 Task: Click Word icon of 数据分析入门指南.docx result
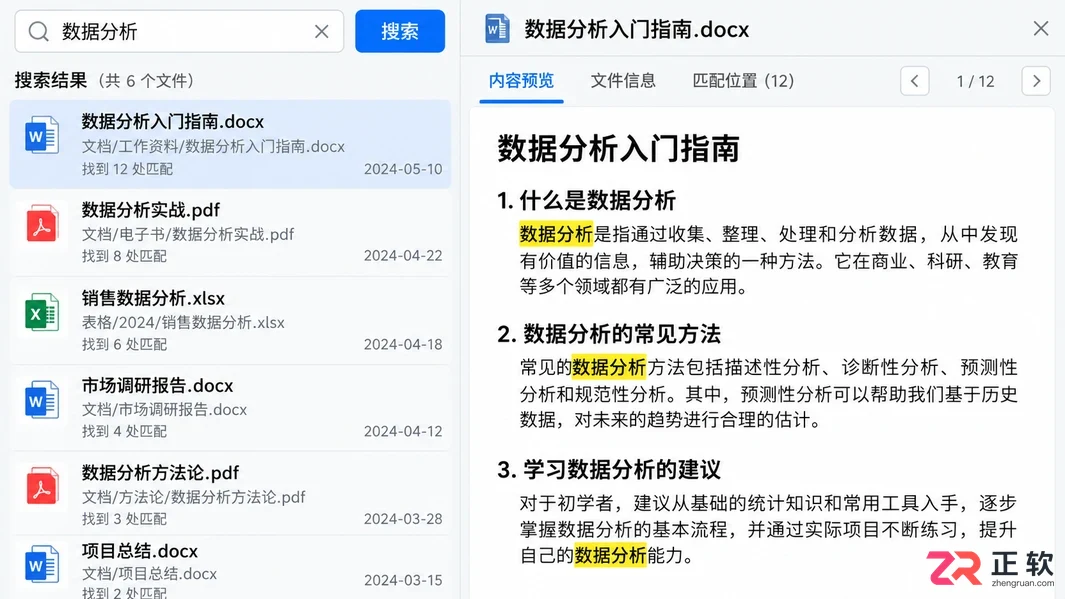pyautogui.click(x=42, y=134)
